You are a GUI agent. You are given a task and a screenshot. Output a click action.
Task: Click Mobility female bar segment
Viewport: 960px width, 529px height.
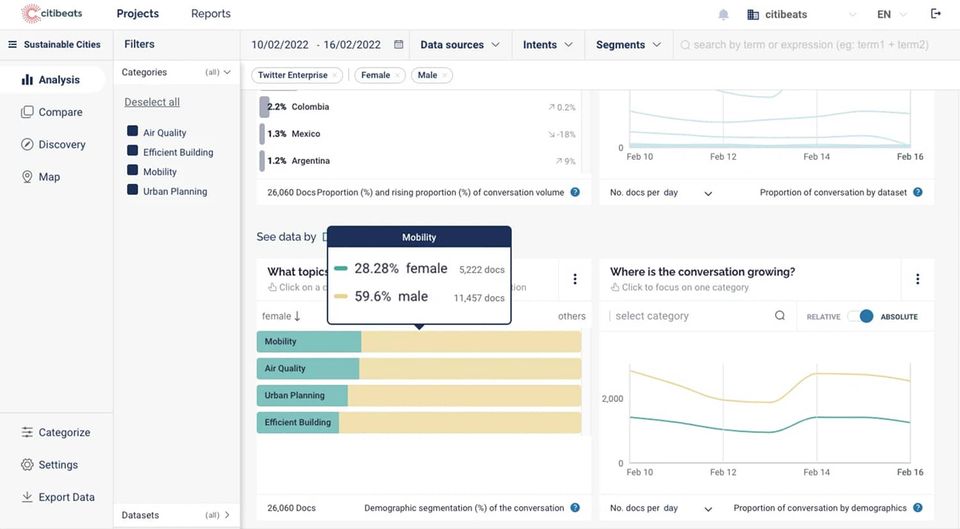(x=309, y=342)
